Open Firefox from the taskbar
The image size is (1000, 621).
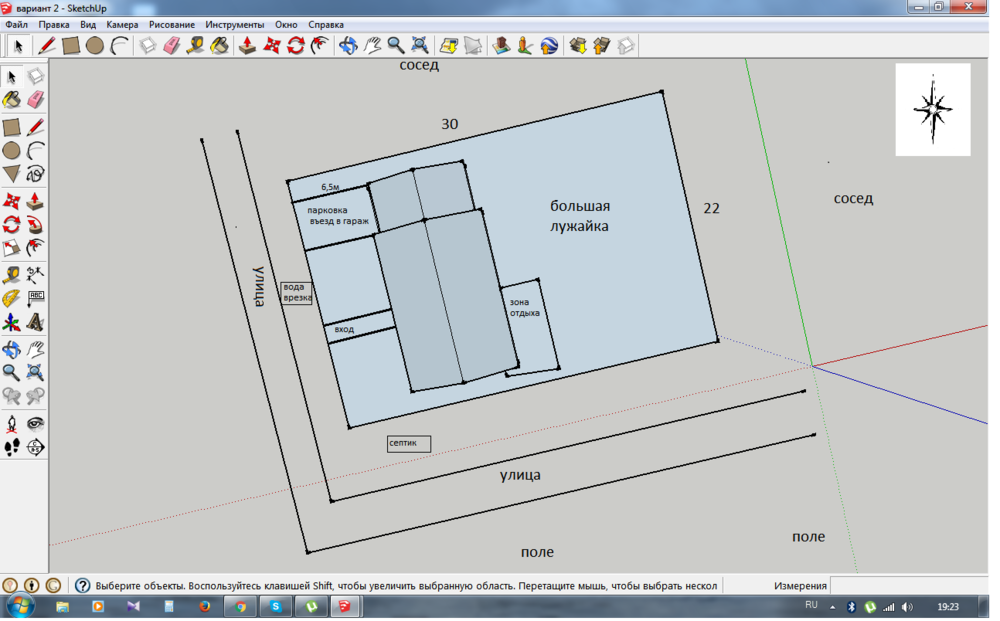(x=205, y=607)
